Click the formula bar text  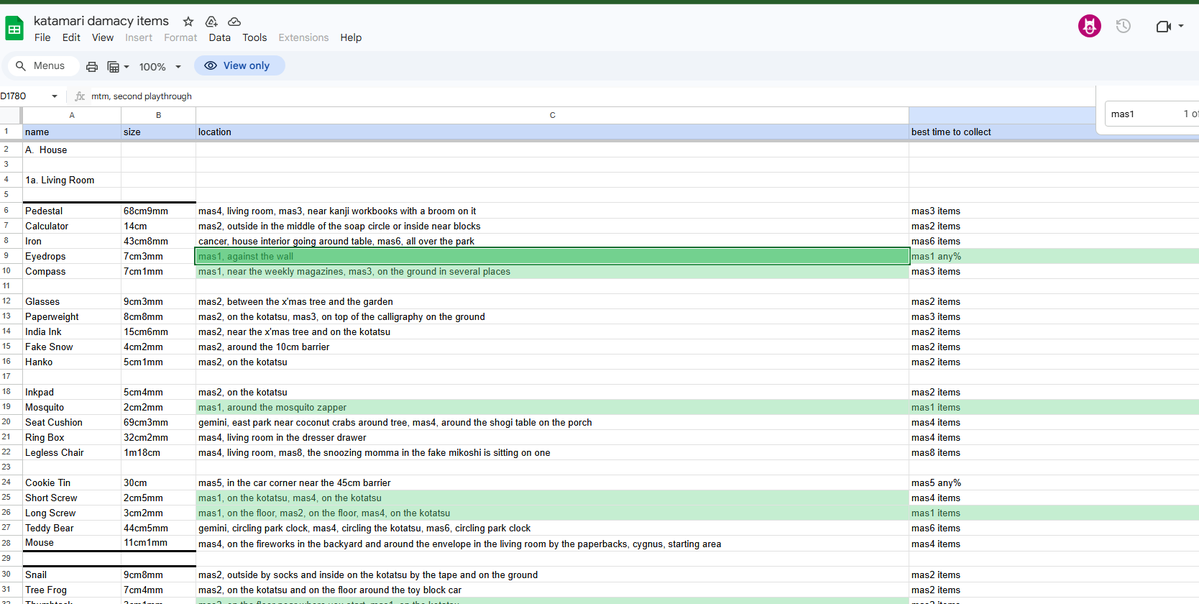[141, 96]
